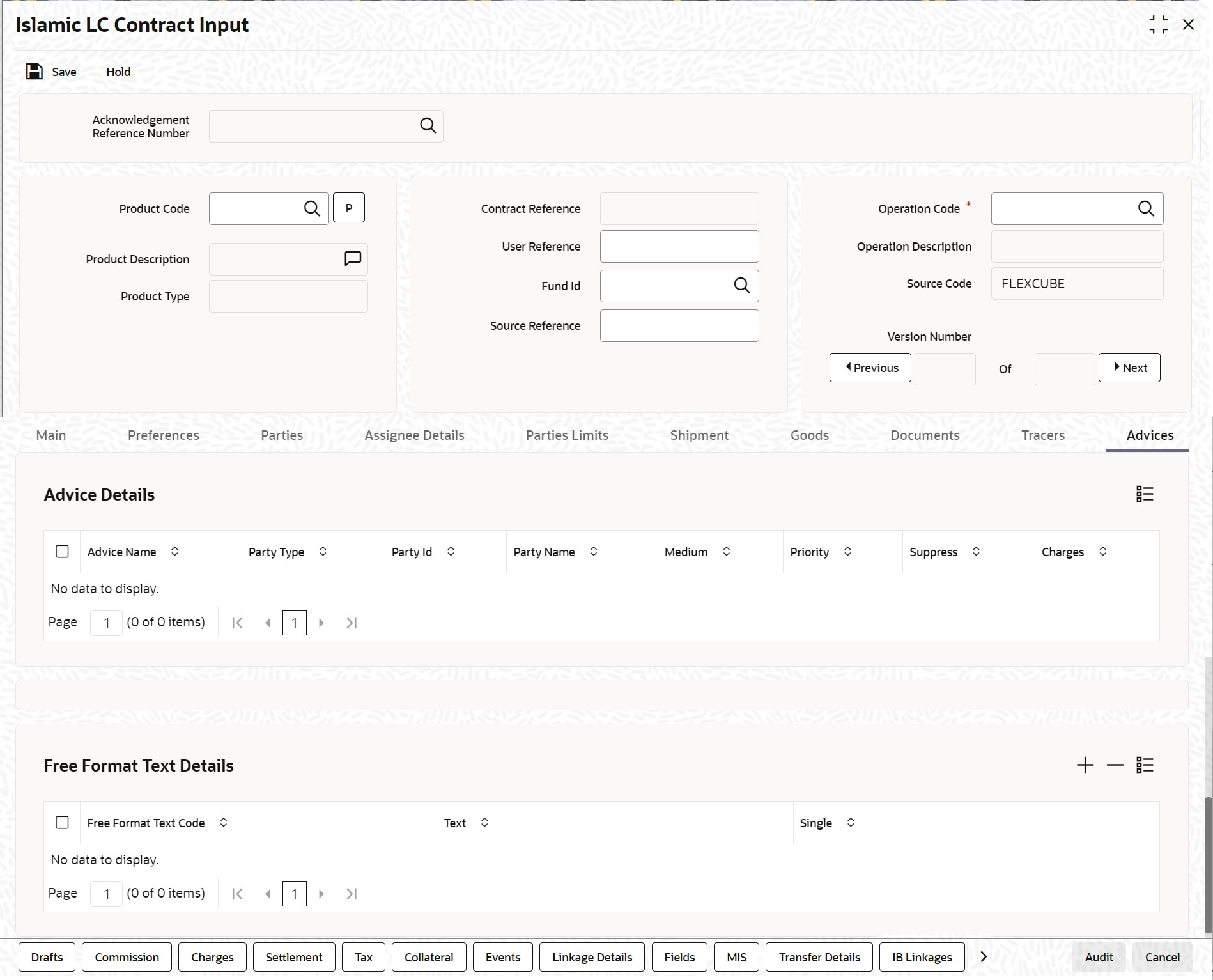Go to last page of Advice Details
The image size is (1213, 980).
click(x=352, y=623)
